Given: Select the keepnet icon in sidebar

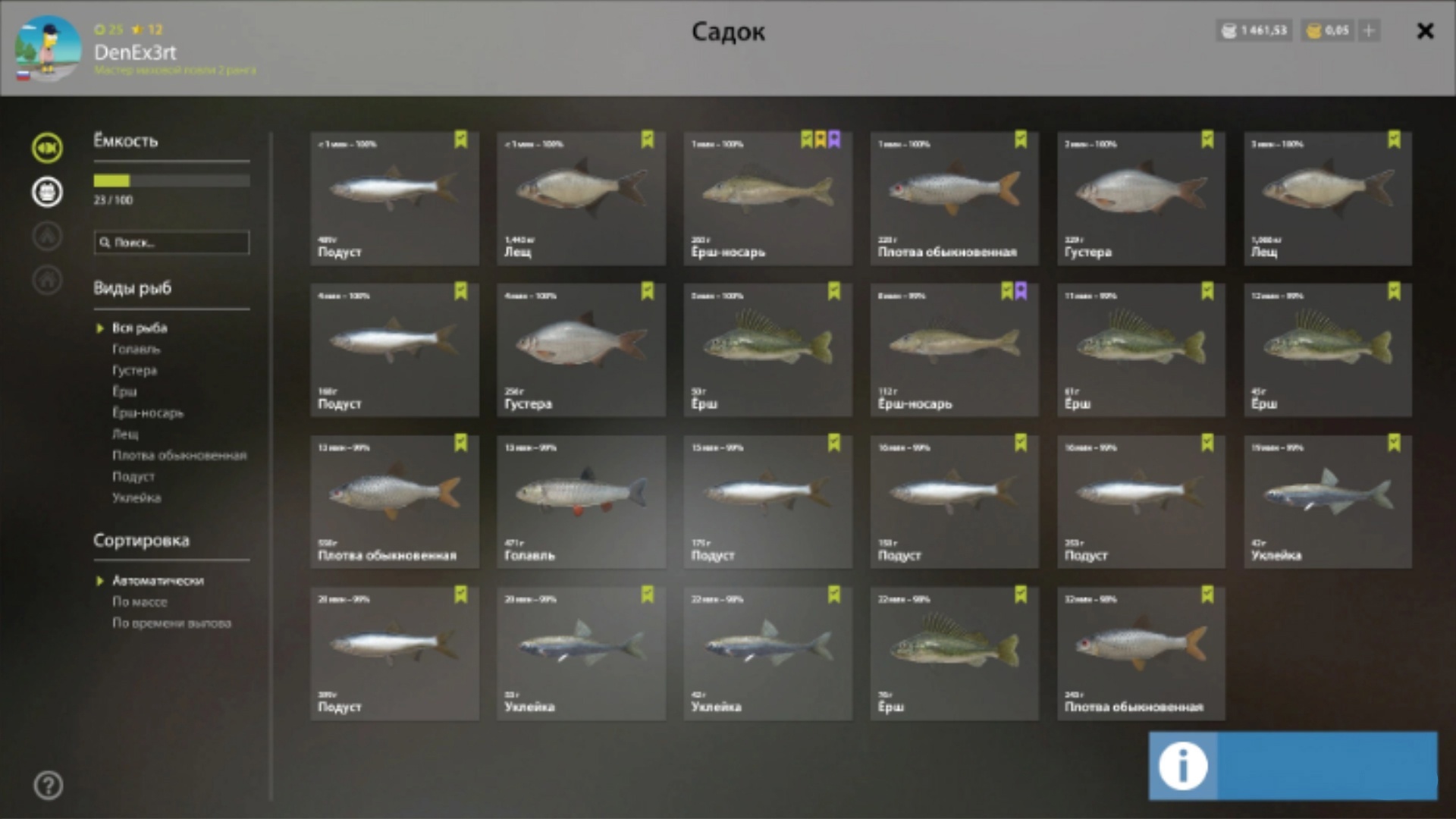Looking at the screenshot, I should [47, 192].
